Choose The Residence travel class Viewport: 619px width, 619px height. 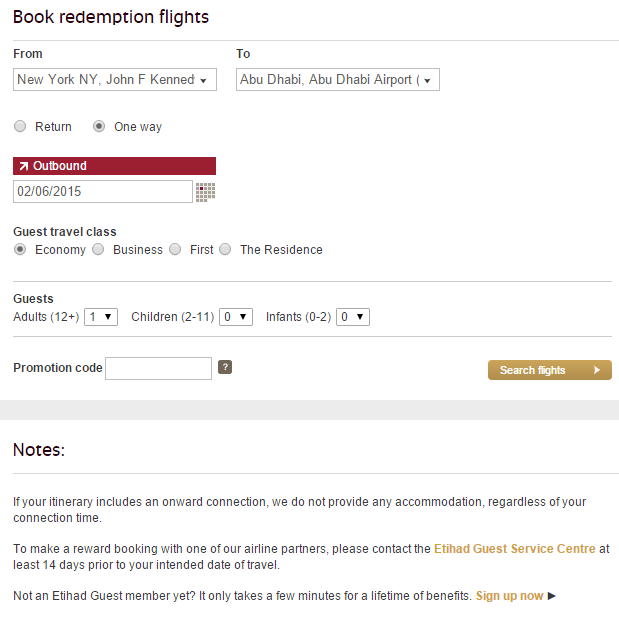225,249
